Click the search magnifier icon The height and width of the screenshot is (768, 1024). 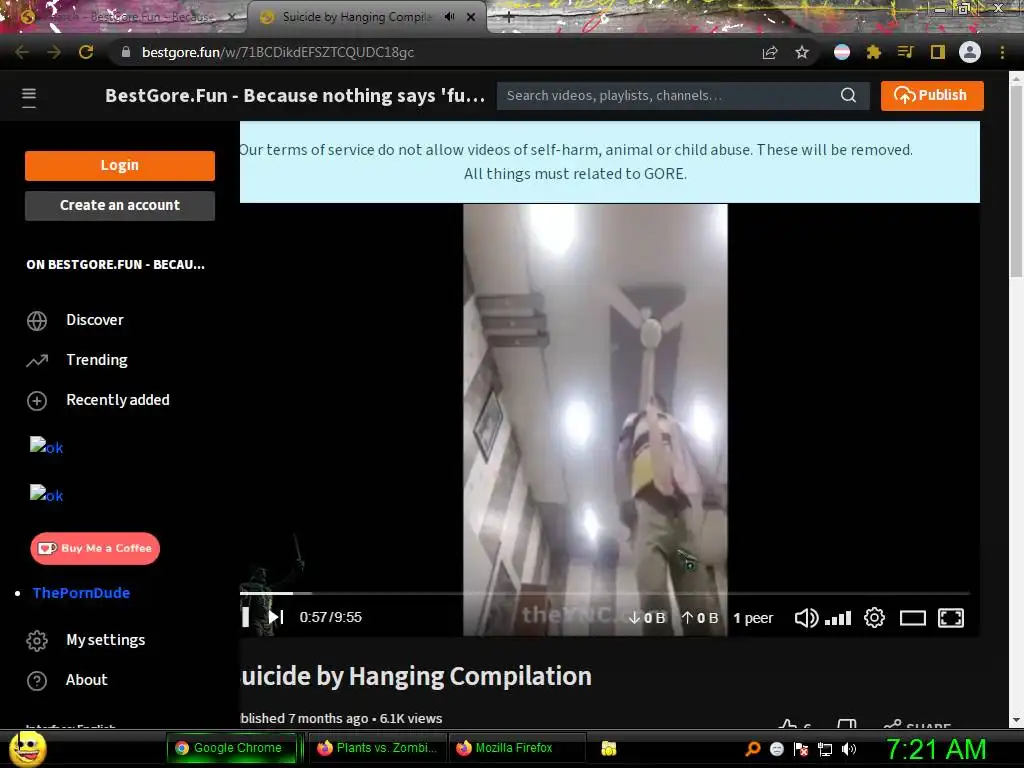point(848,95)
